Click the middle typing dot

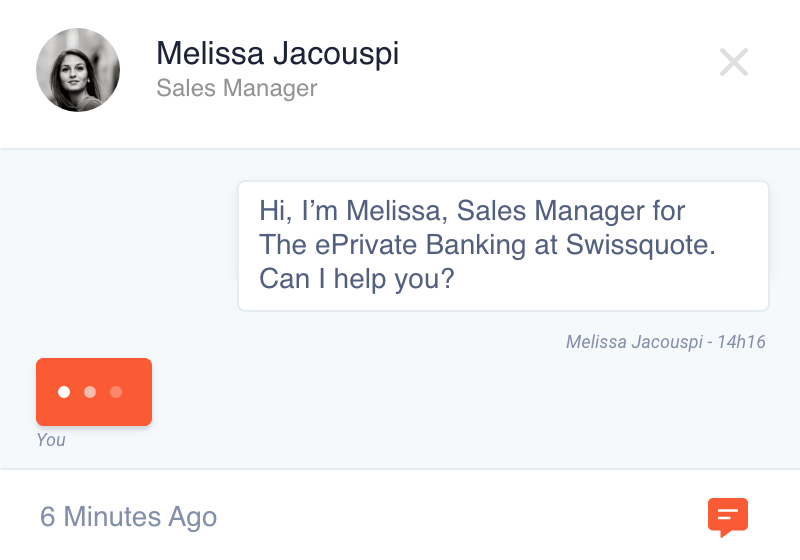tap(90, 392)
